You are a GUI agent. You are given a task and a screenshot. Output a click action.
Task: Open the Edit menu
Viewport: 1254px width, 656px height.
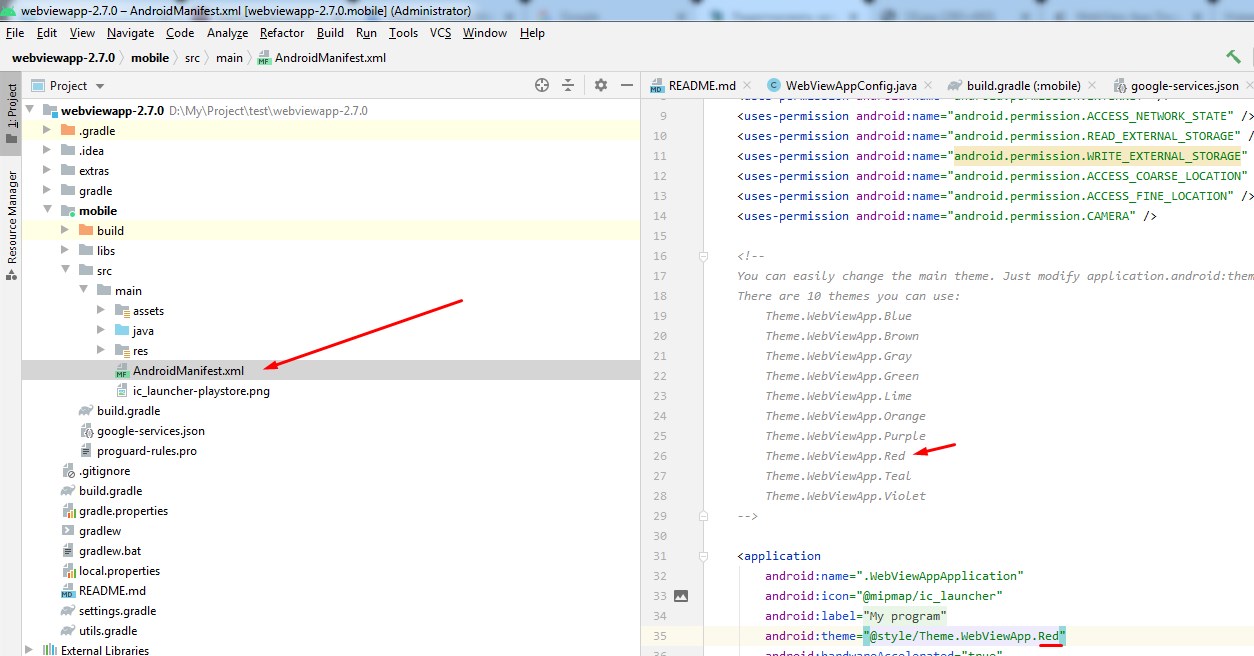(47, 33)
